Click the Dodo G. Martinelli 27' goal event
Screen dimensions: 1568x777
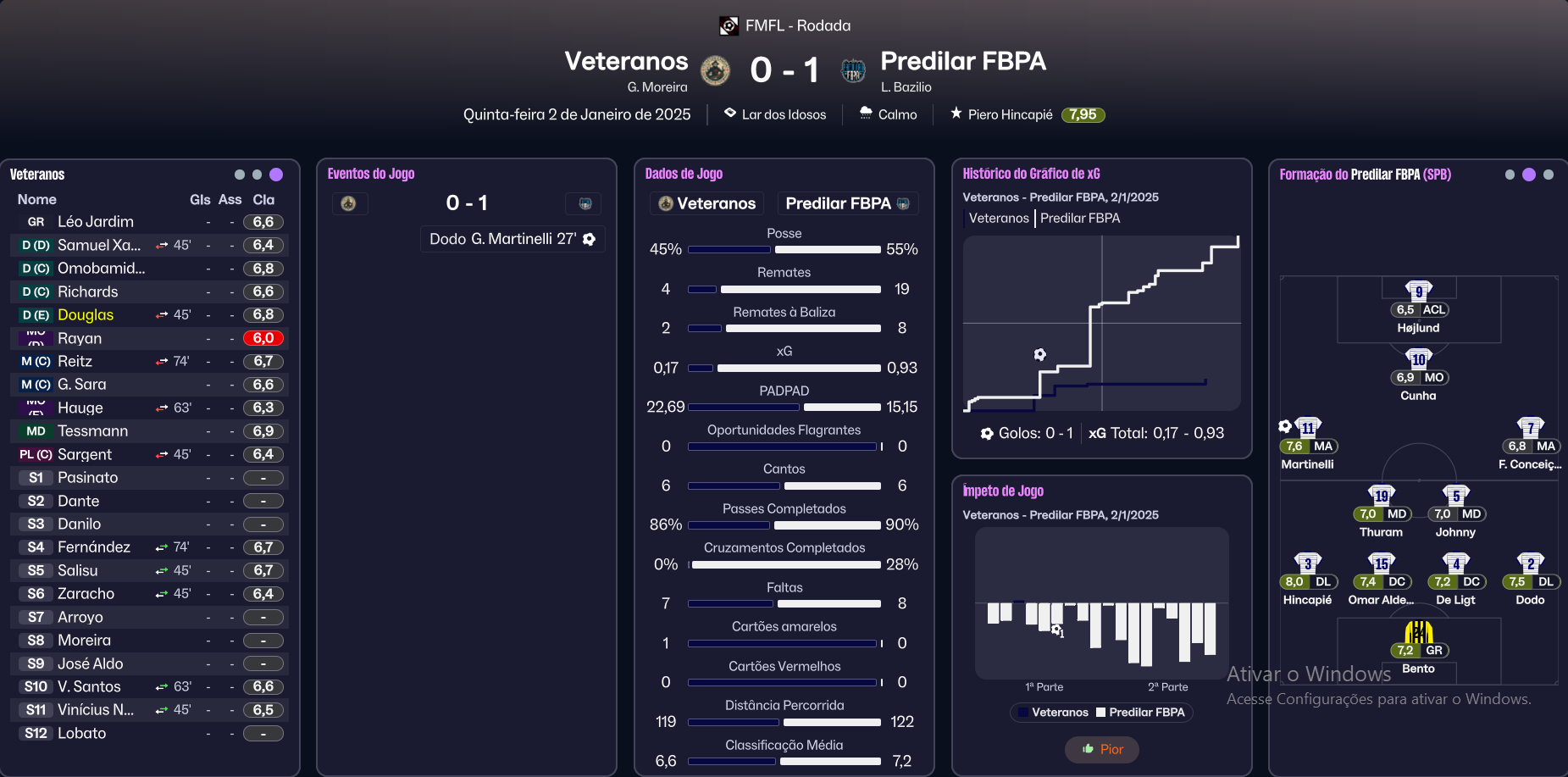point(512,239)
